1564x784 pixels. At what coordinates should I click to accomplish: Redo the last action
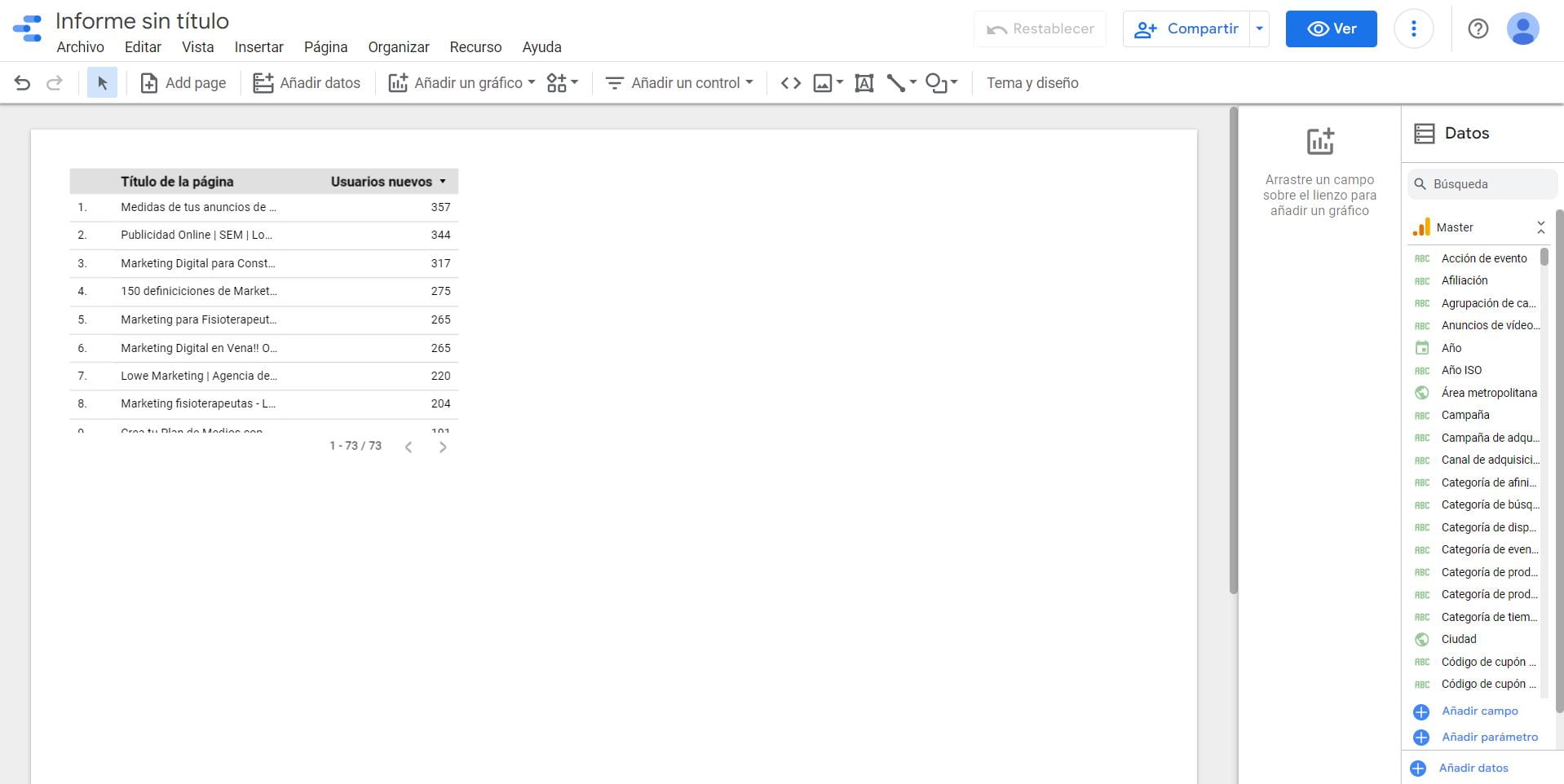click(x=54, y=82)
